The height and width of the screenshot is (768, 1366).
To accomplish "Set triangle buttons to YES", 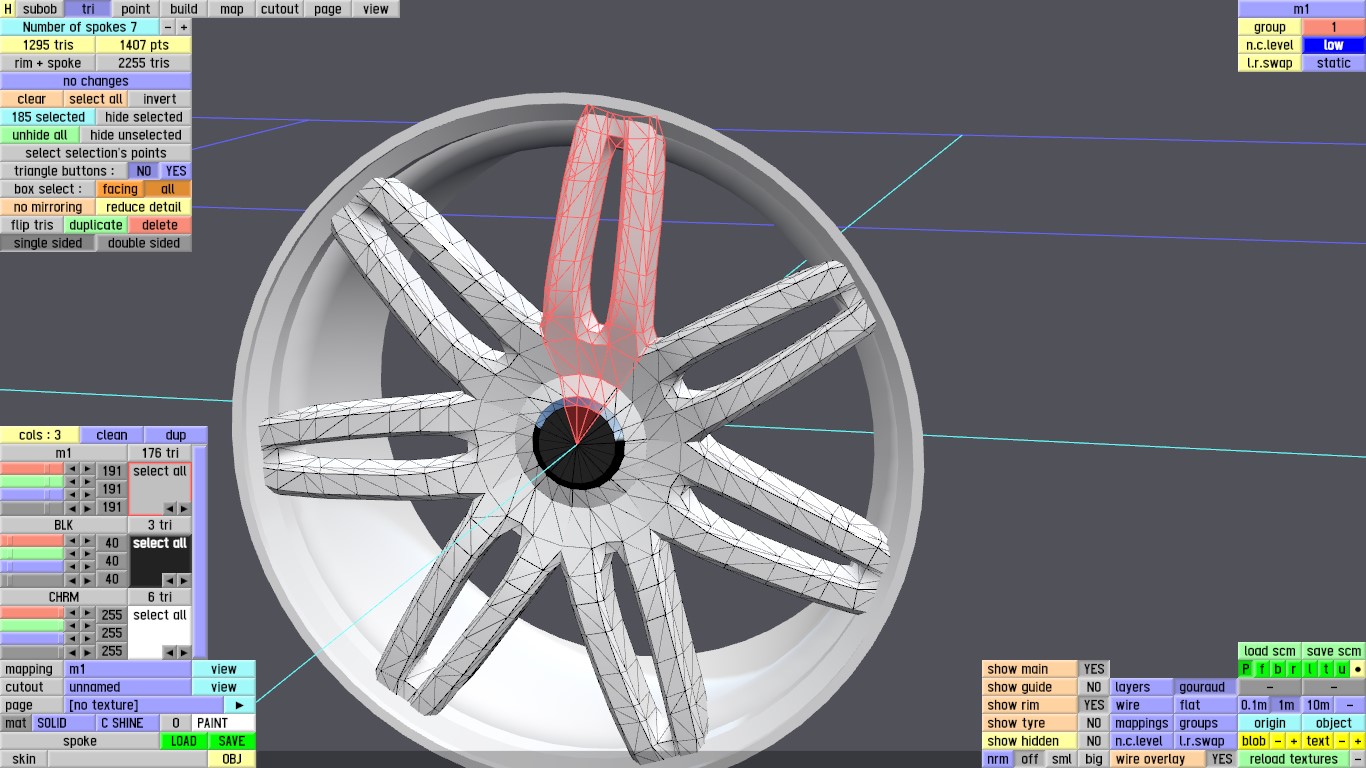I will pyautogui.click(x=176, y=171).
